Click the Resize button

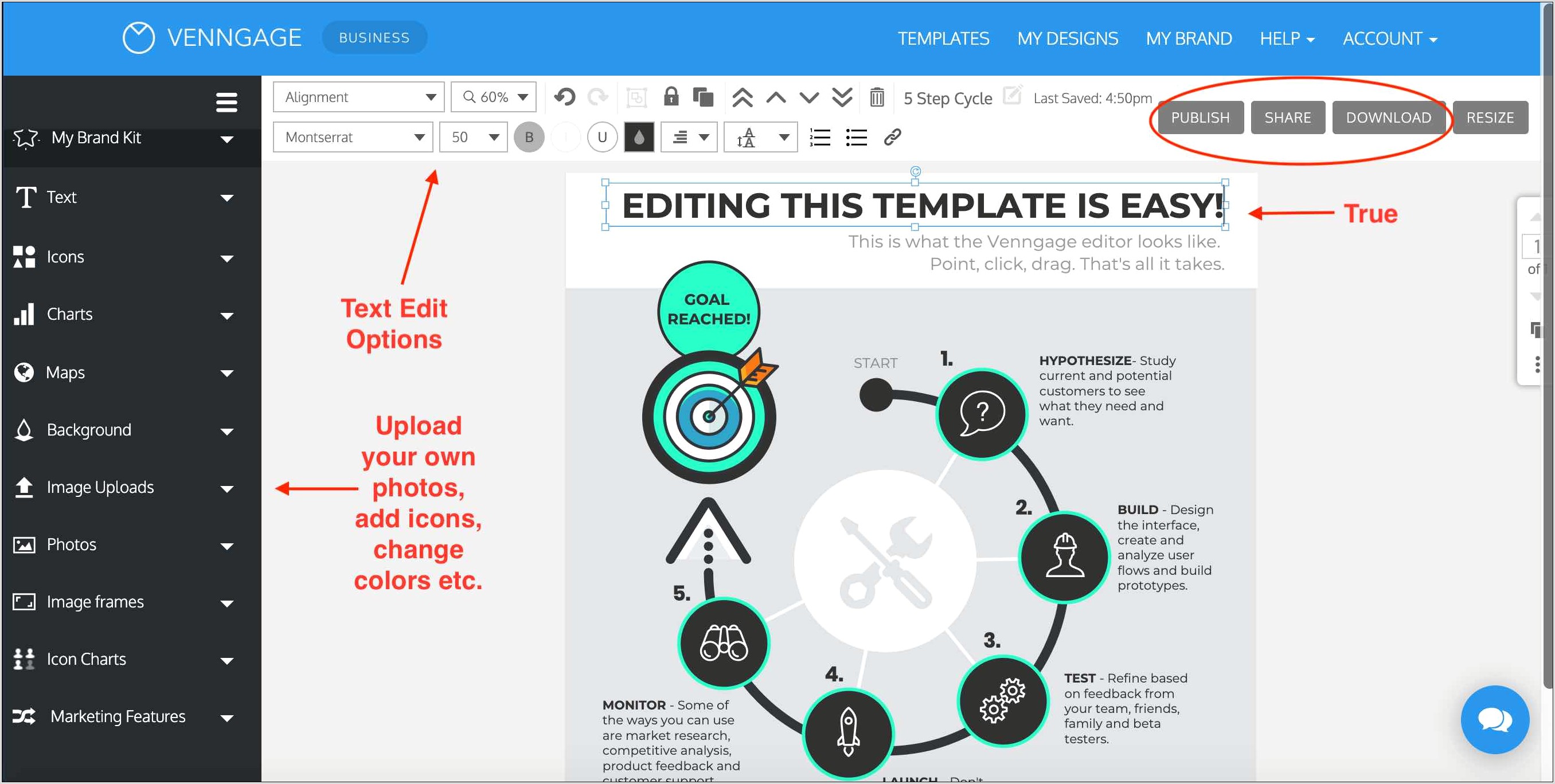coord(1491,117)
